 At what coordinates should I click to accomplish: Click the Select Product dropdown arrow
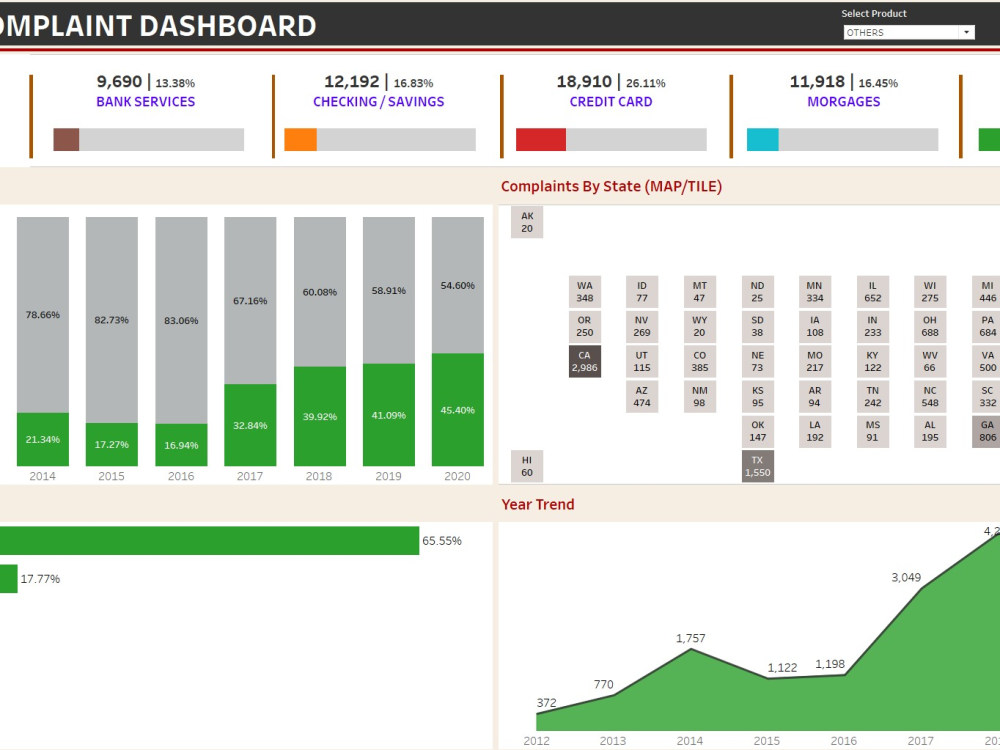click(x=965, y=31)
